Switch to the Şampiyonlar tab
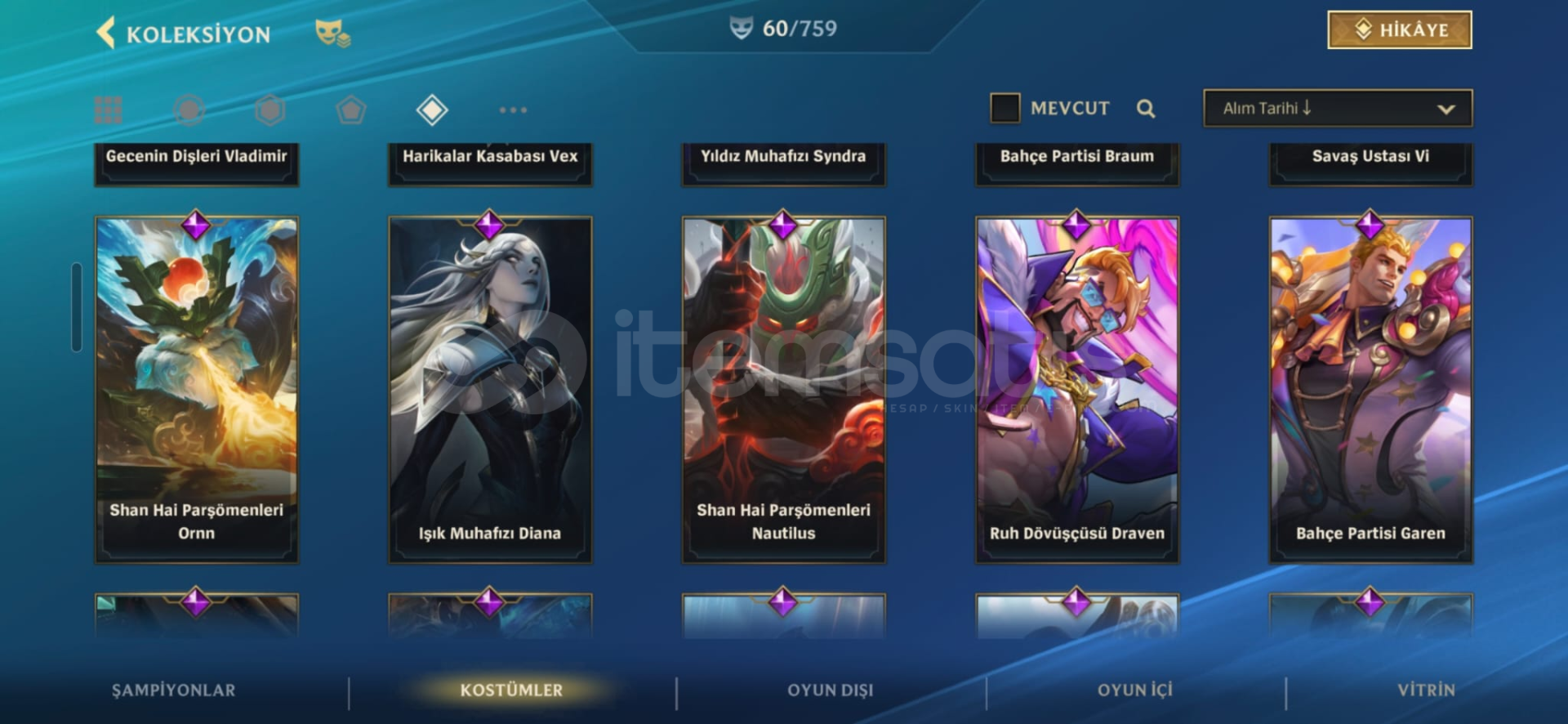The height and width of the screenshot is (724, 1568). pyautogui.click(x=173, y=690)
